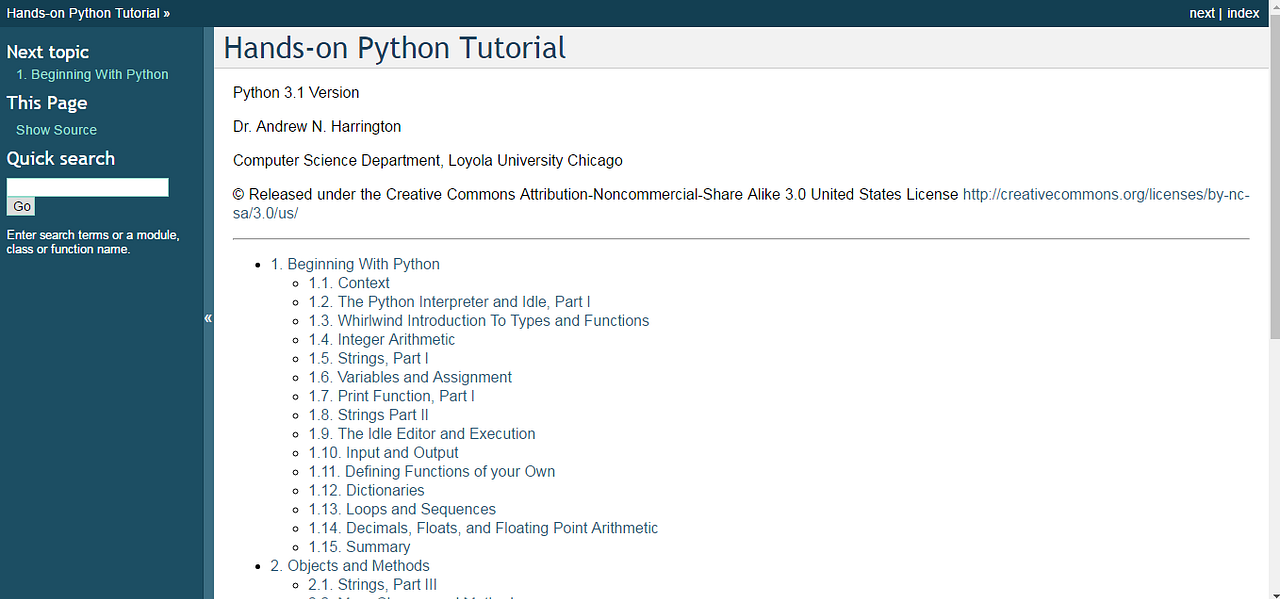
Task: Open section 1.1 Context
Action: 348,283
